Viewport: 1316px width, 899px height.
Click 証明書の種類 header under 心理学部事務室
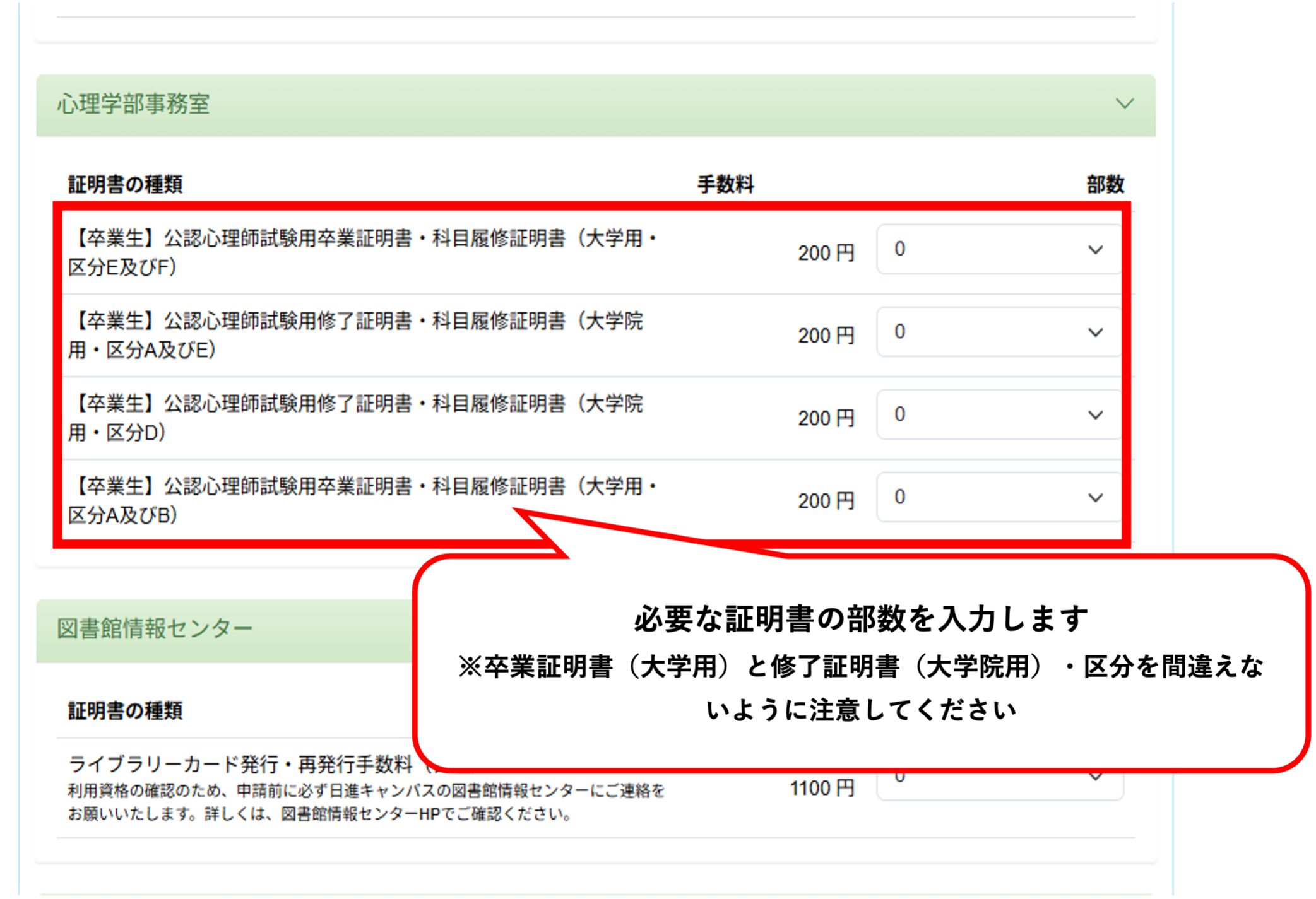(125, 185)
